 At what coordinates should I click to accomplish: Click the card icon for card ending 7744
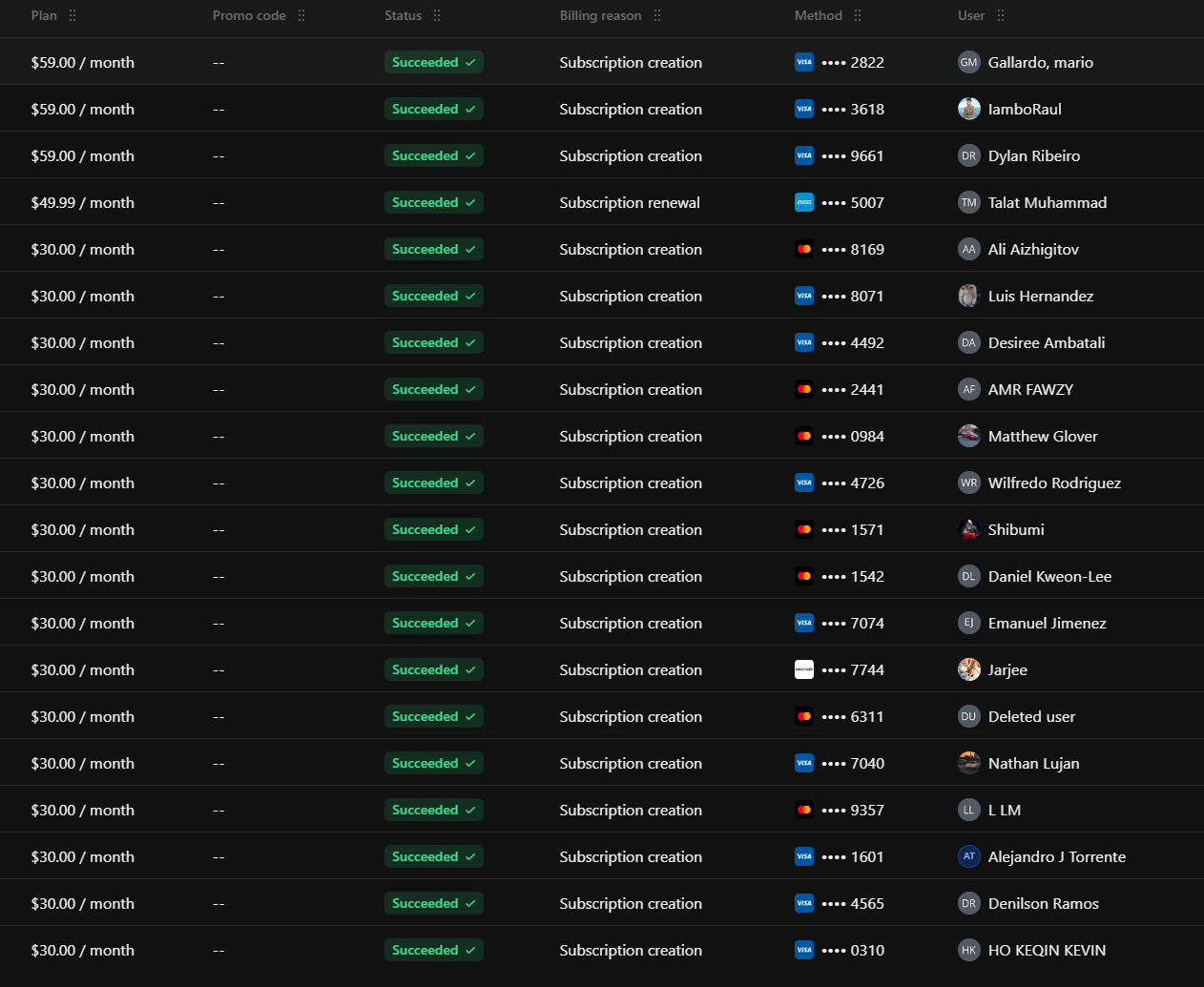804,669
